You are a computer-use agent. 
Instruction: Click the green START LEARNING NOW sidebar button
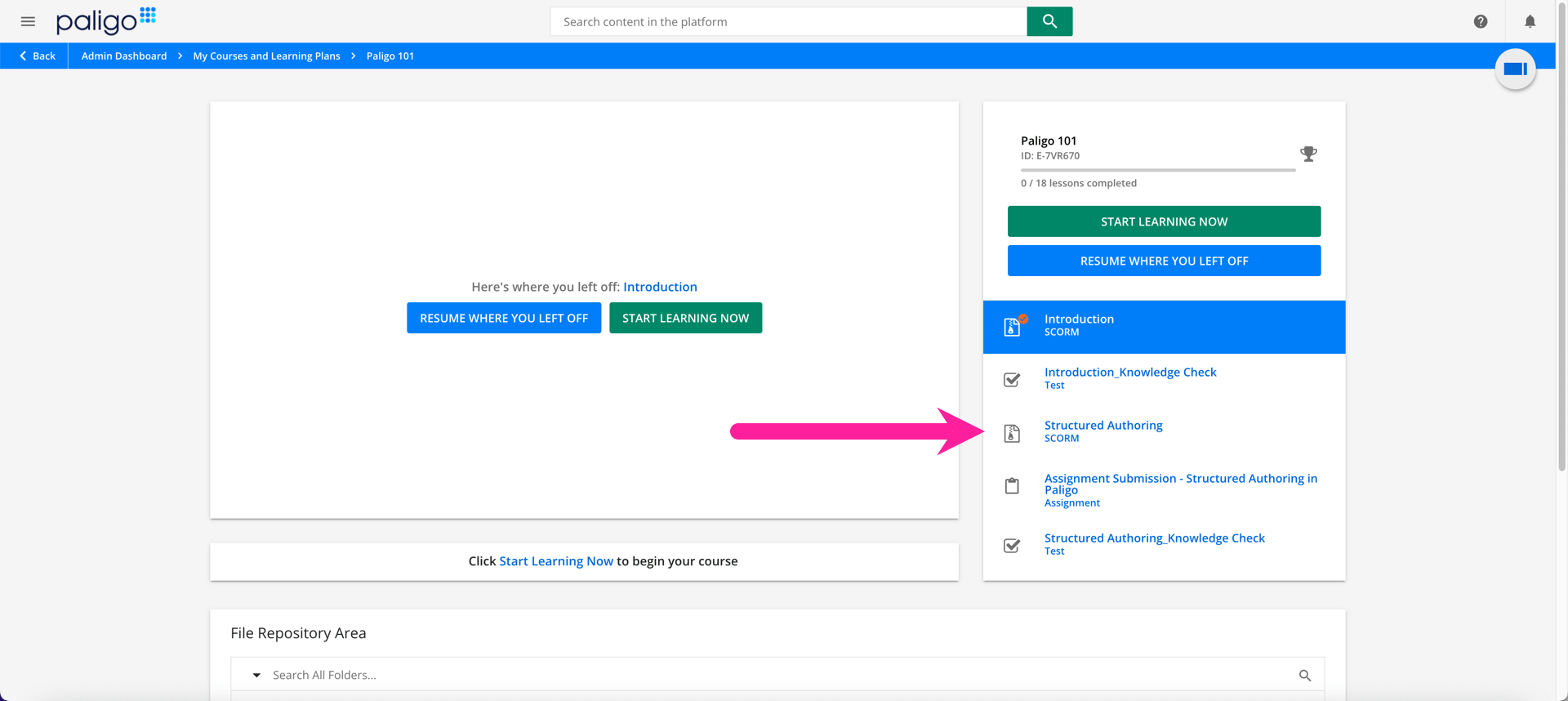coord(1164,221)
